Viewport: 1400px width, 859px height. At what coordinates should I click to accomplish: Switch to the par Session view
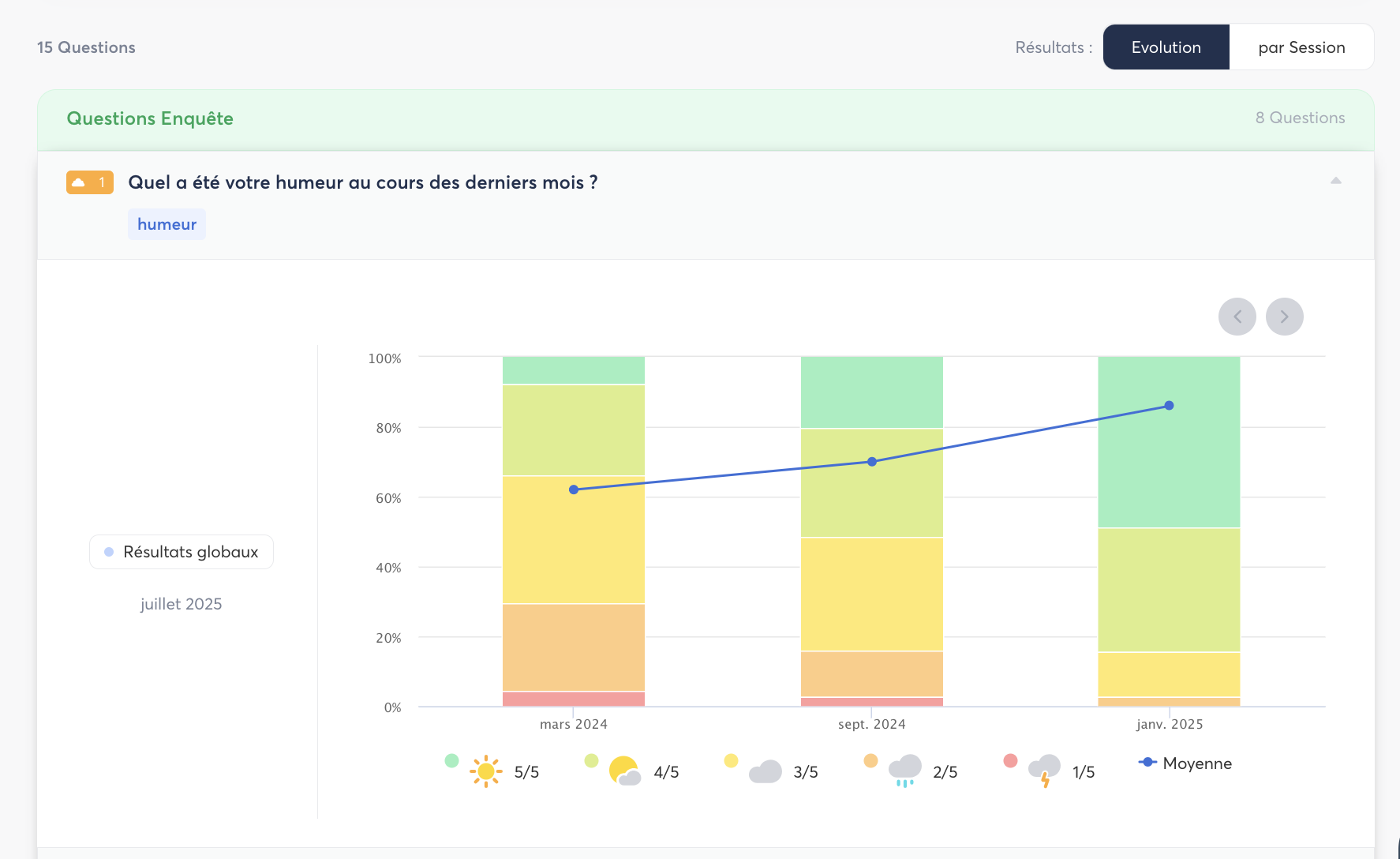[1301, 47]
